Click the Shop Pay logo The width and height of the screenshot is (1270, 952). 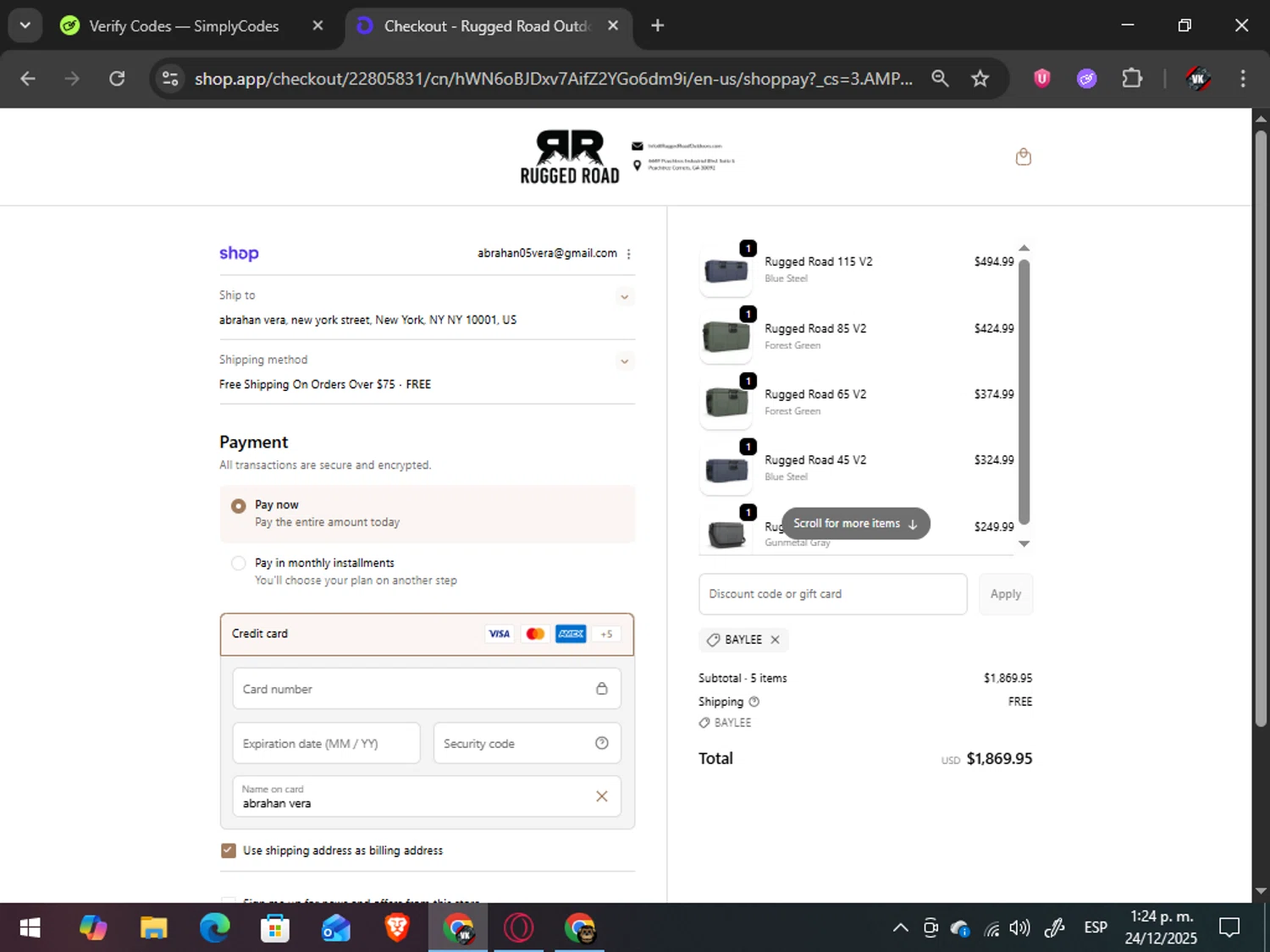[x=239, y=253]
